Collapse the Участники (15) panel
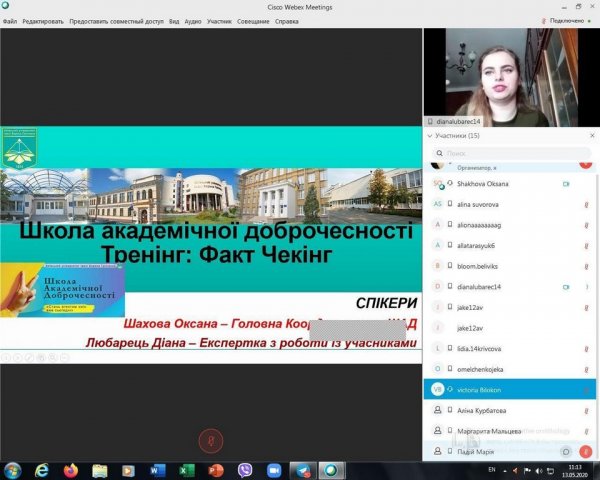 [x=429, y=135]
